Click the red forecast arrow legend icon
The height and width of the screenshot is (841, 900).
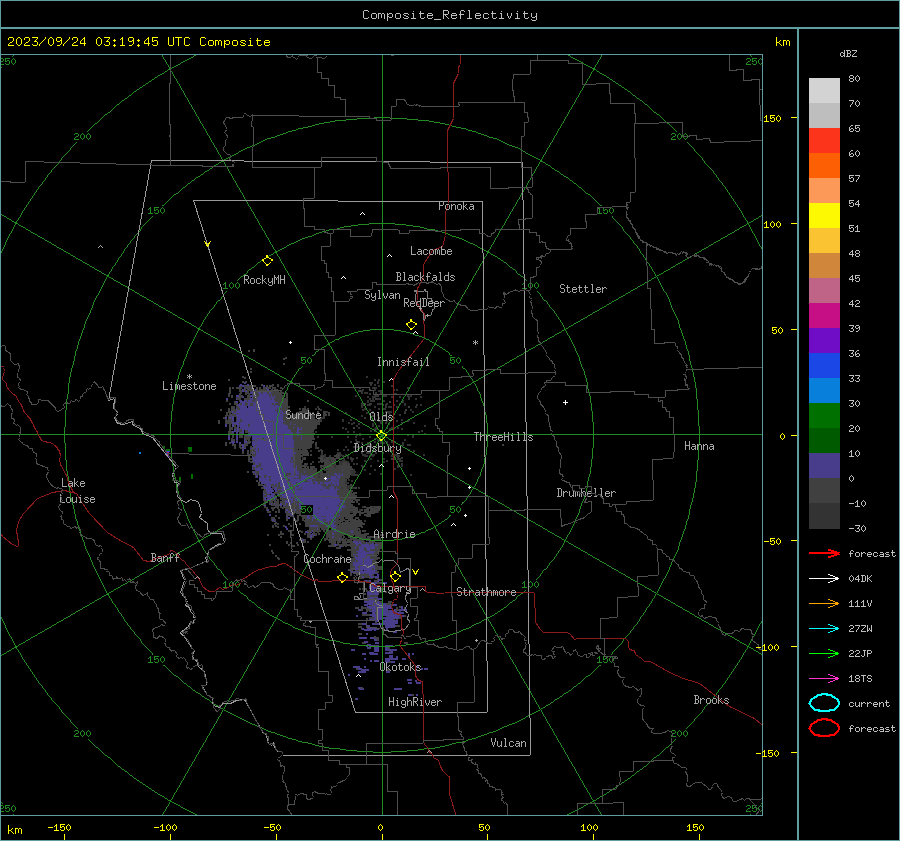click(824, 553)
